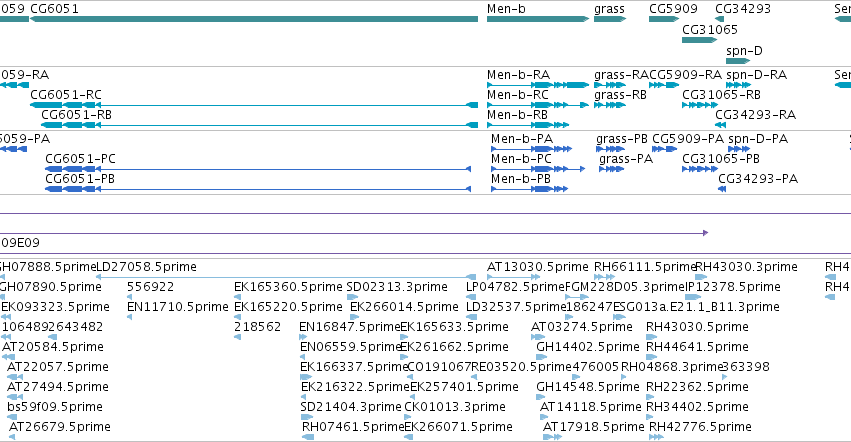Click EST SD02313.3prime label
The height and width of the screenshot is (442, 851).
pyautogui.click(x=397, y=287)
